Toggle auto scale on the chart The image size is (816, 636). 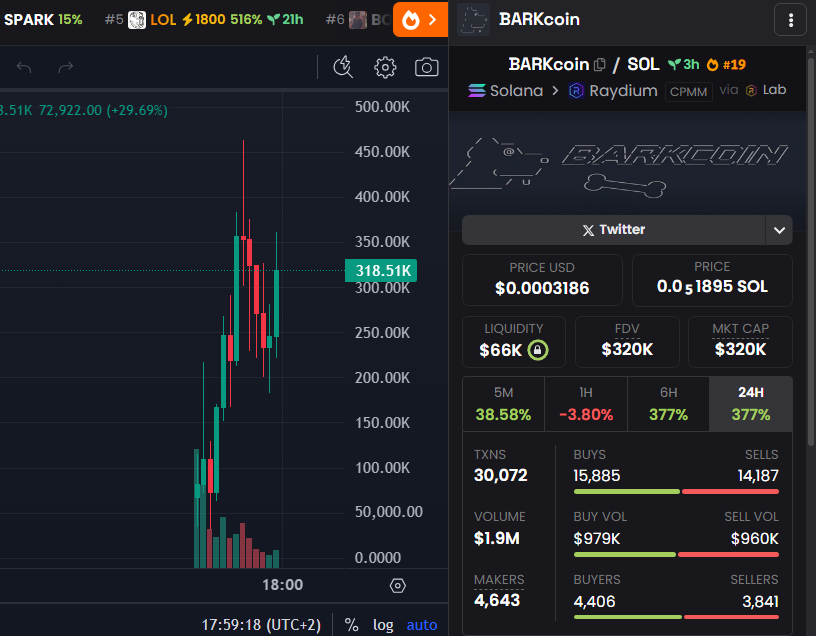coord(422,625)
